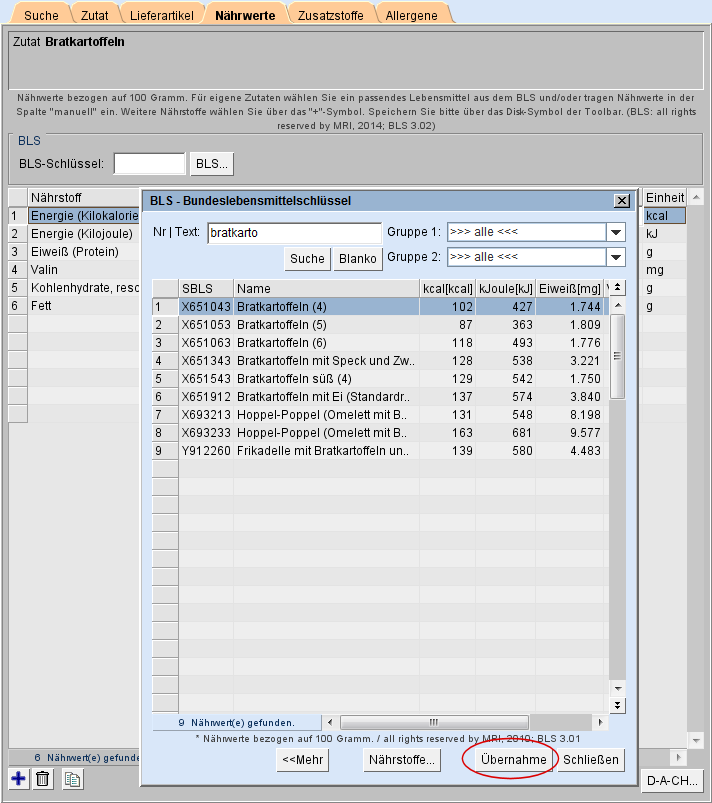The width and height of the screenshot is (712, 803).
Task: Select Energie (Kilokalorie) nutrient row
Action: click(75, 216)
